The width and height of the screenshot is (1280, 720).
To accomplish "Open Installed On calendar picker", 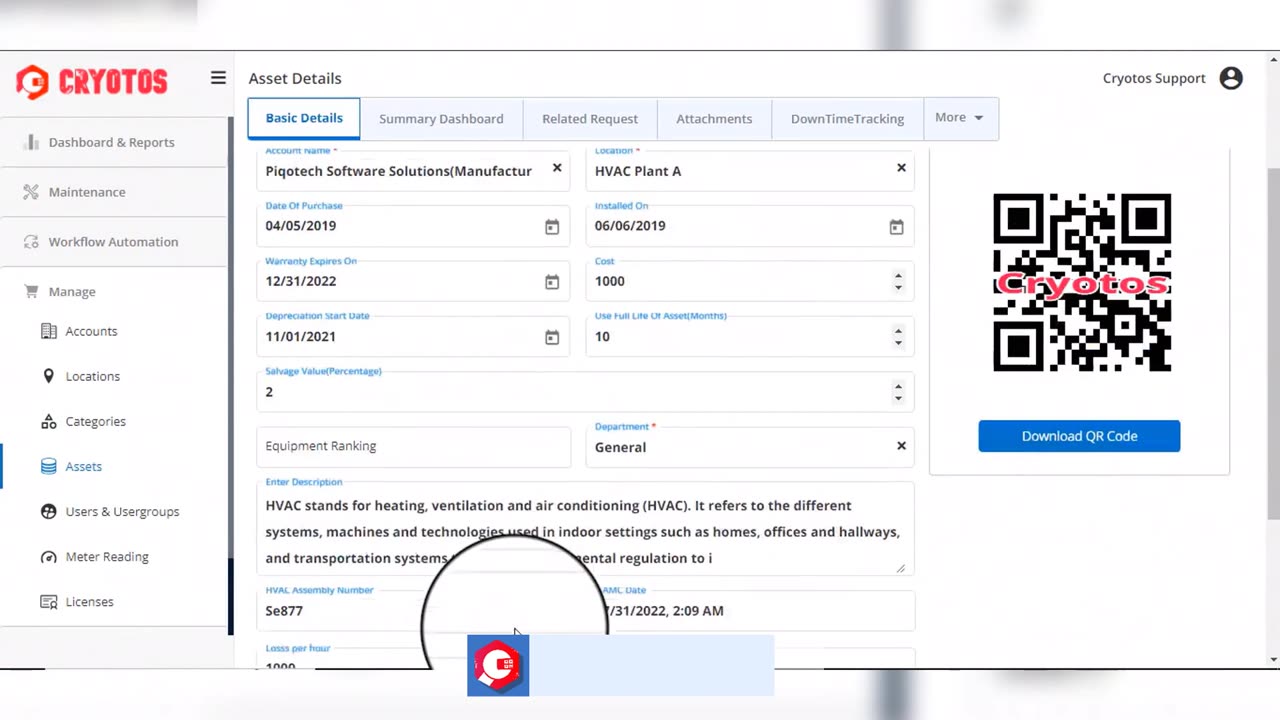I will 897,227.
